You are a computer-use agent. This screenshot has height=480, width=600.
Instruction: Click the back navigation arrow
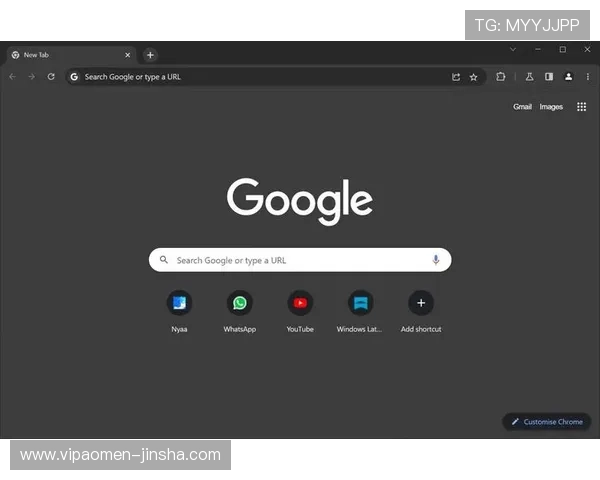[x=12, y=77]
